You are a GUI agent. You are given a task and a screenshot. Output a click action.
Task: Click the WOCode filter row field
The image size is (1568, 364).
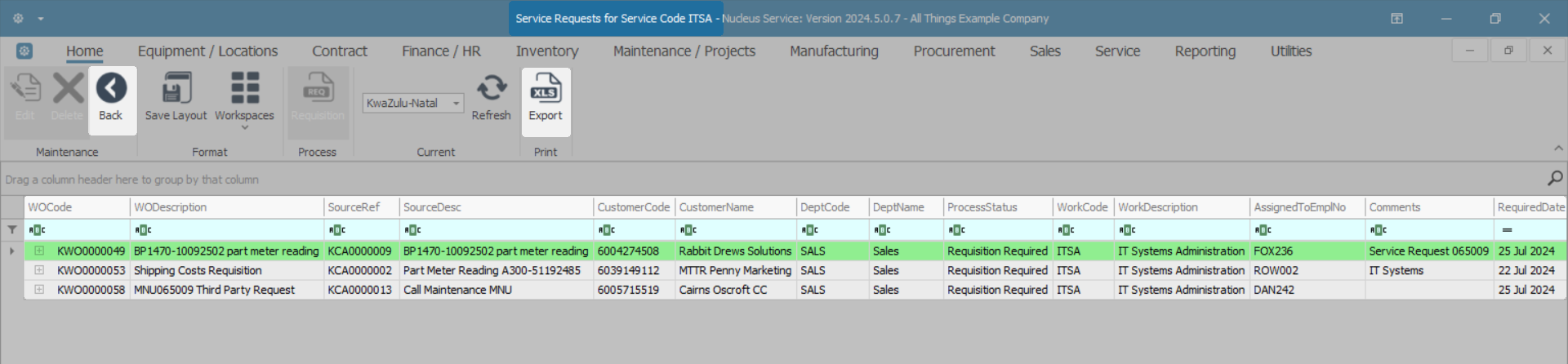78,229
